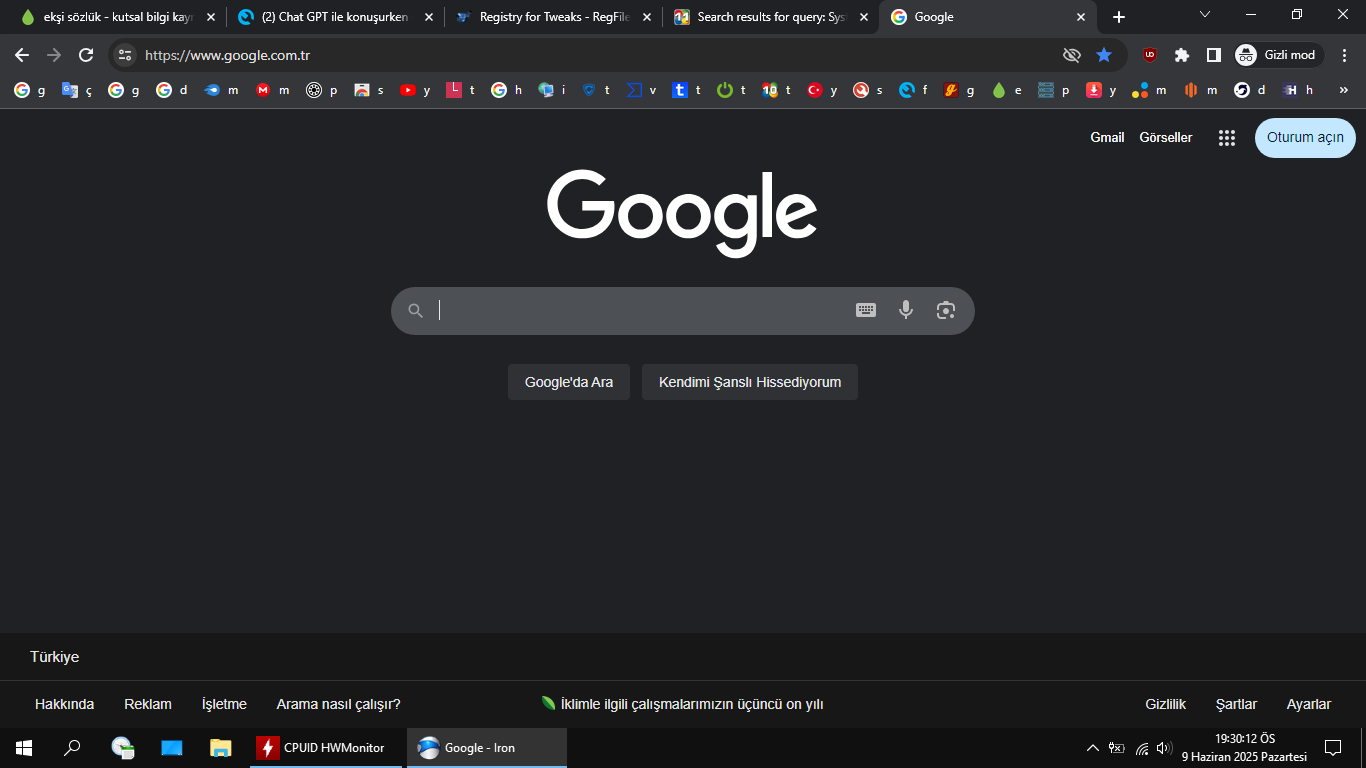Open site information icon in address bar

(x=124, y=55)
